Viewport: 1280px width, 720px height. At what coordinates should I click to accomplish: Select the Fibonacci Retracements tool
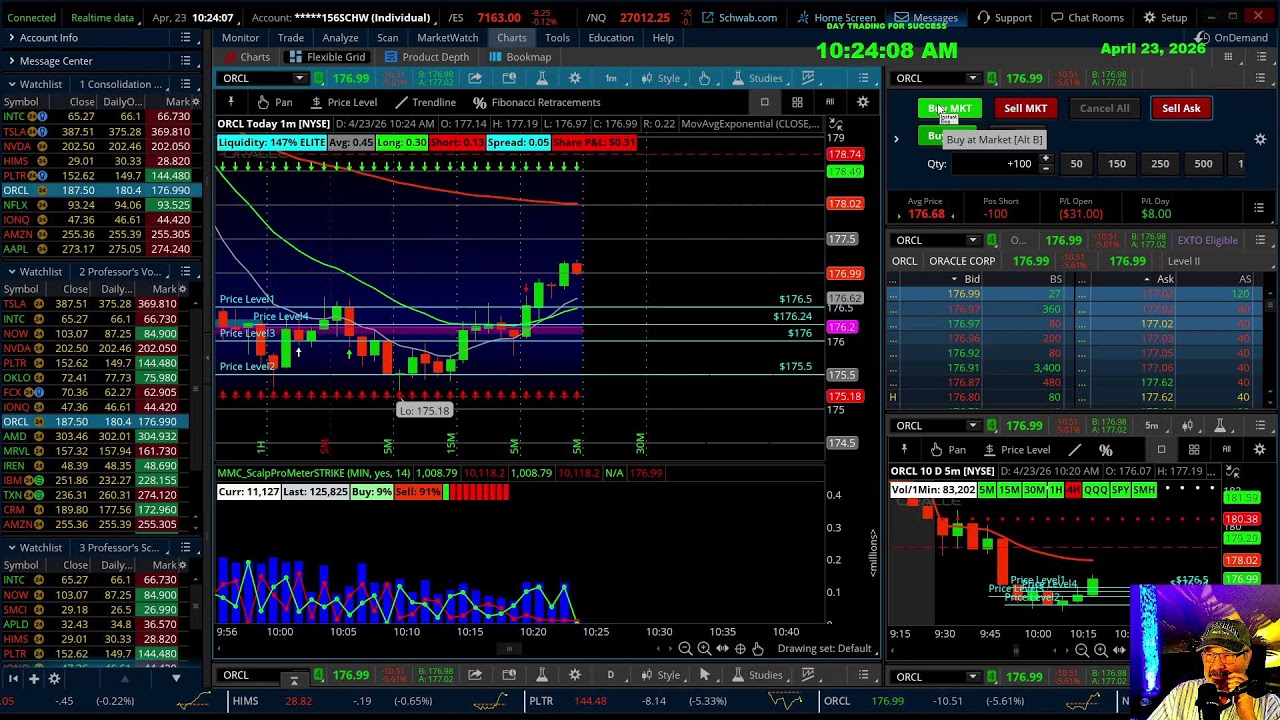pos(537,102)
